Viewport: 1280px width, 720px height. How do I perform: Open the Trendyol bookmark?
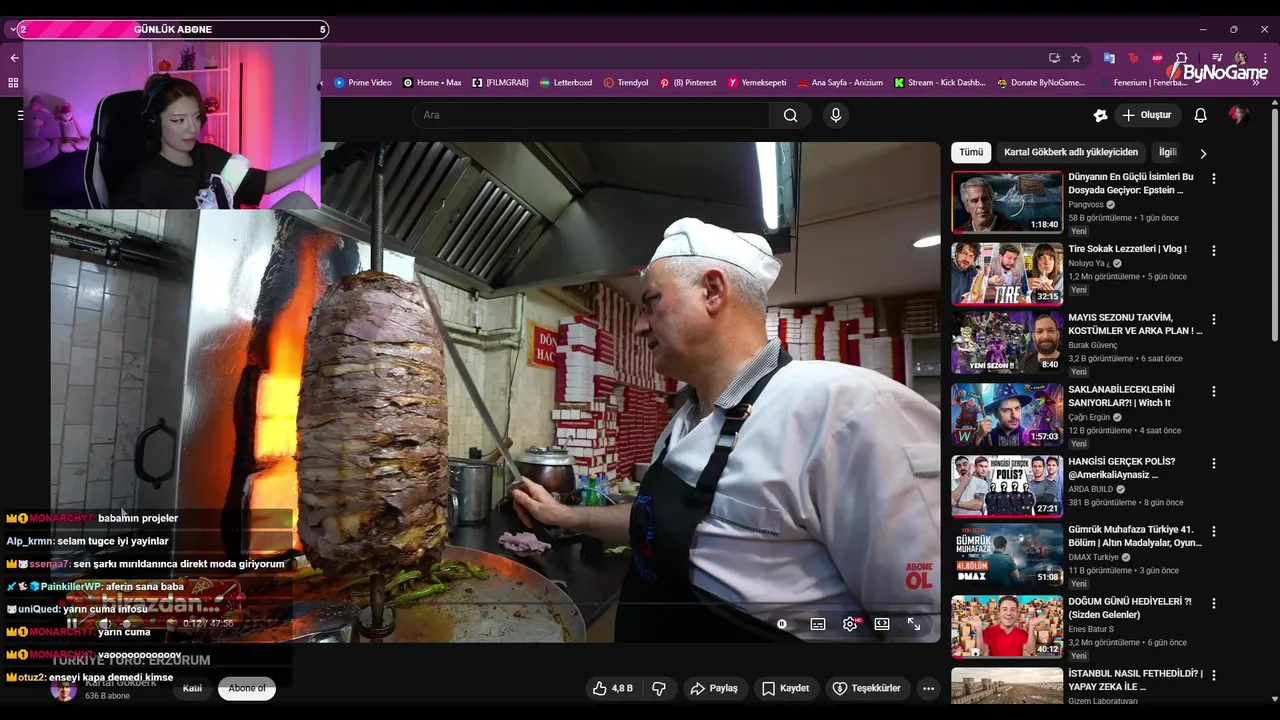[x=626, y=83]
